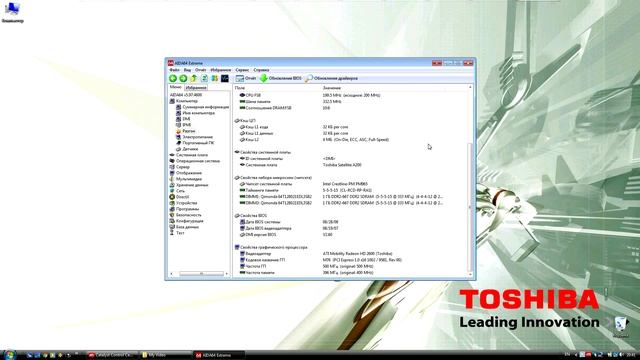Screen dimensions: 640x360
Task: Click the green Forward arrow toolbar icon
Action: pyautogui.click(x=183, y=78)
